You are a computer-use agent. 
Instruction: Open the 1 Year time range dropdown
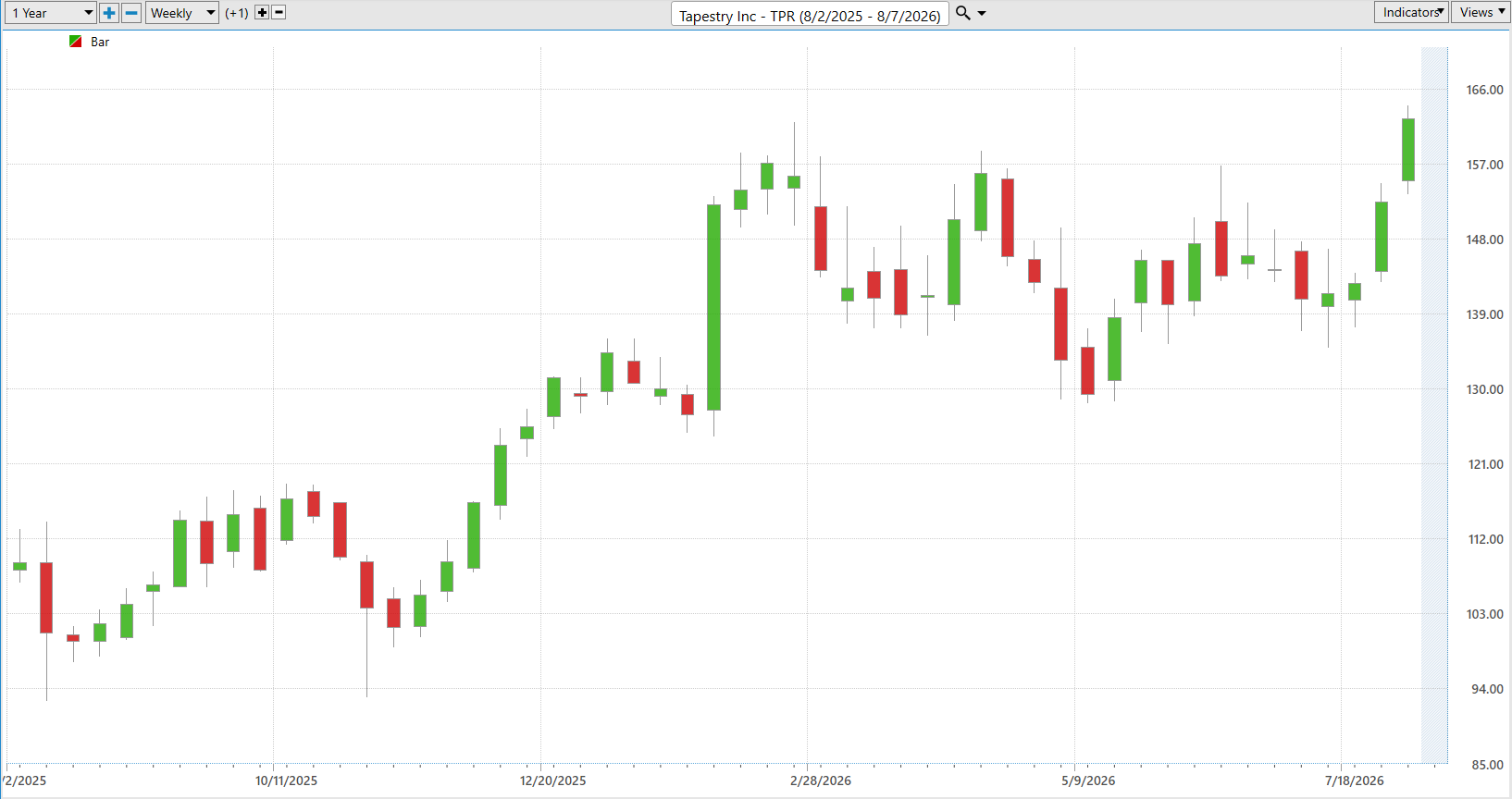click(x=50, y=13)
